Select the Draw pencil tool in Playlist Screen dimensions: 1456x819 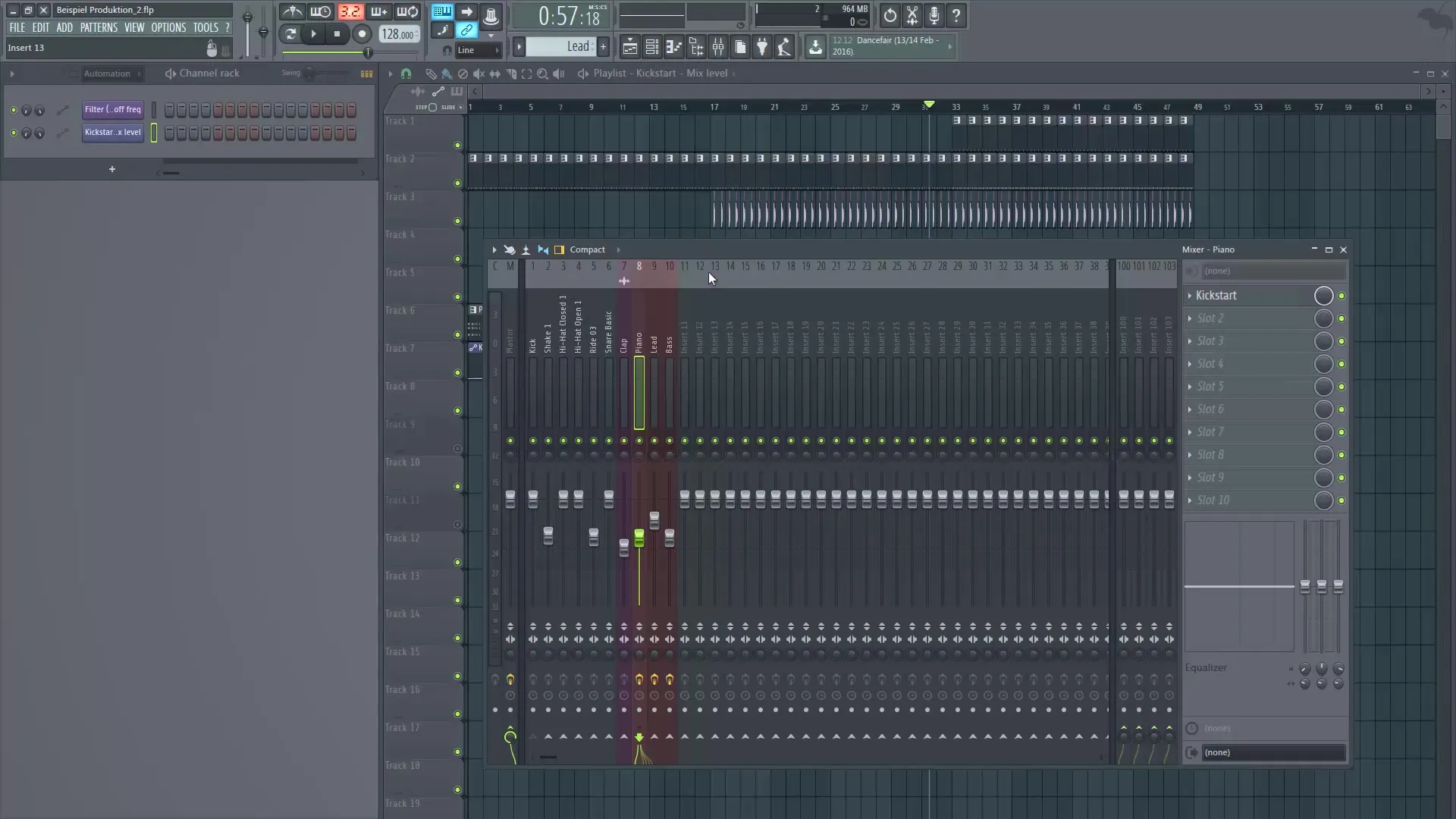(x=430, y=74)
